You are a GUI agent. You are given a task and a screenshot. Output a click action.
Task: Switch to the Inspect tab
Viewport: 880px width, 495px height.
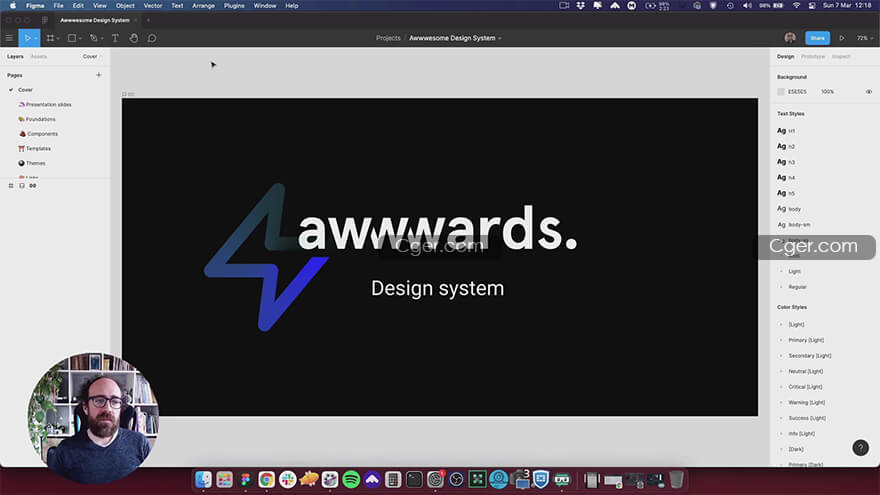pos(841,57)
